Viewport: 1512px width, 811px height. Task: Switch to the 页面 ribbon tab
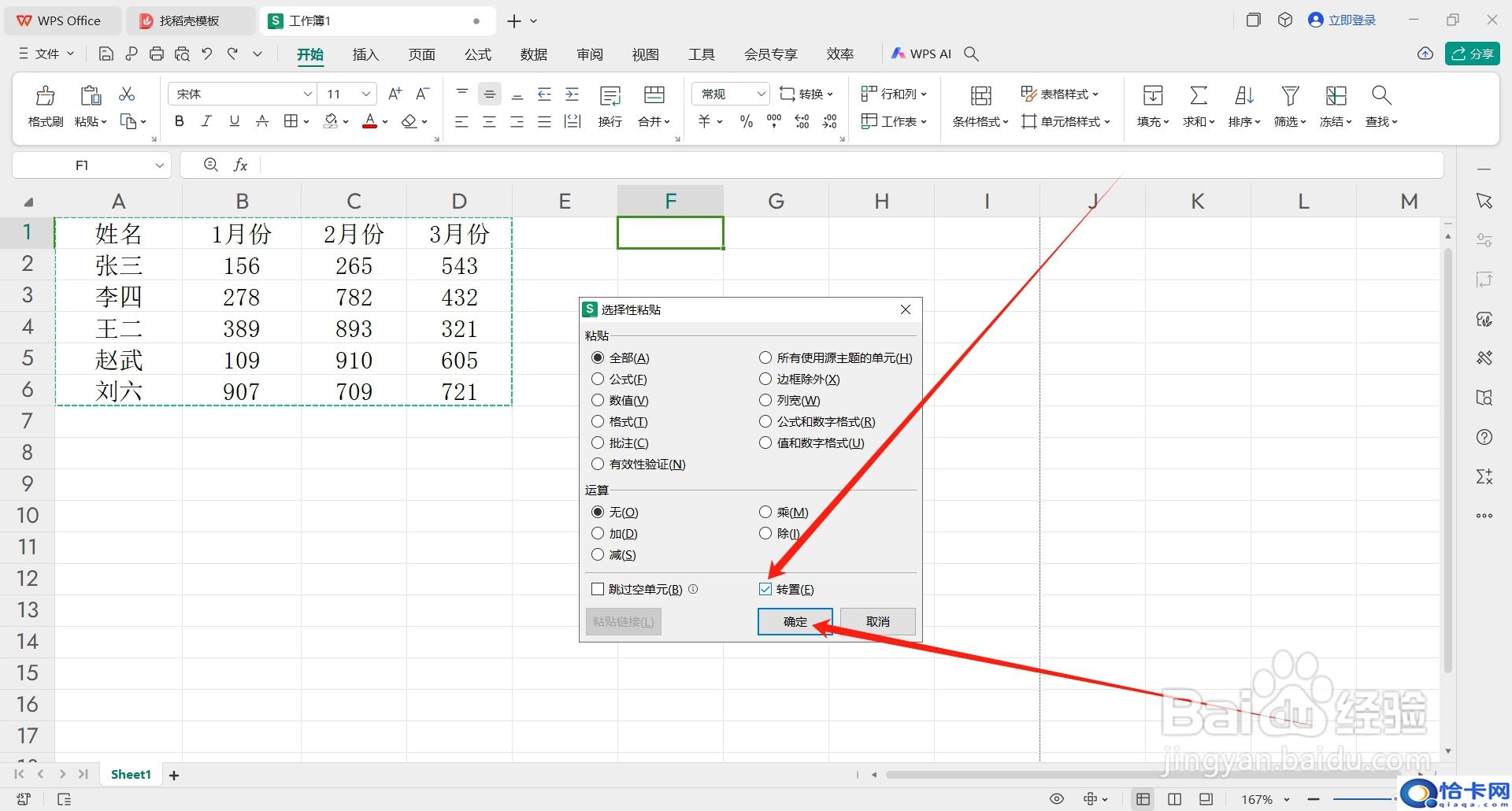421,54
